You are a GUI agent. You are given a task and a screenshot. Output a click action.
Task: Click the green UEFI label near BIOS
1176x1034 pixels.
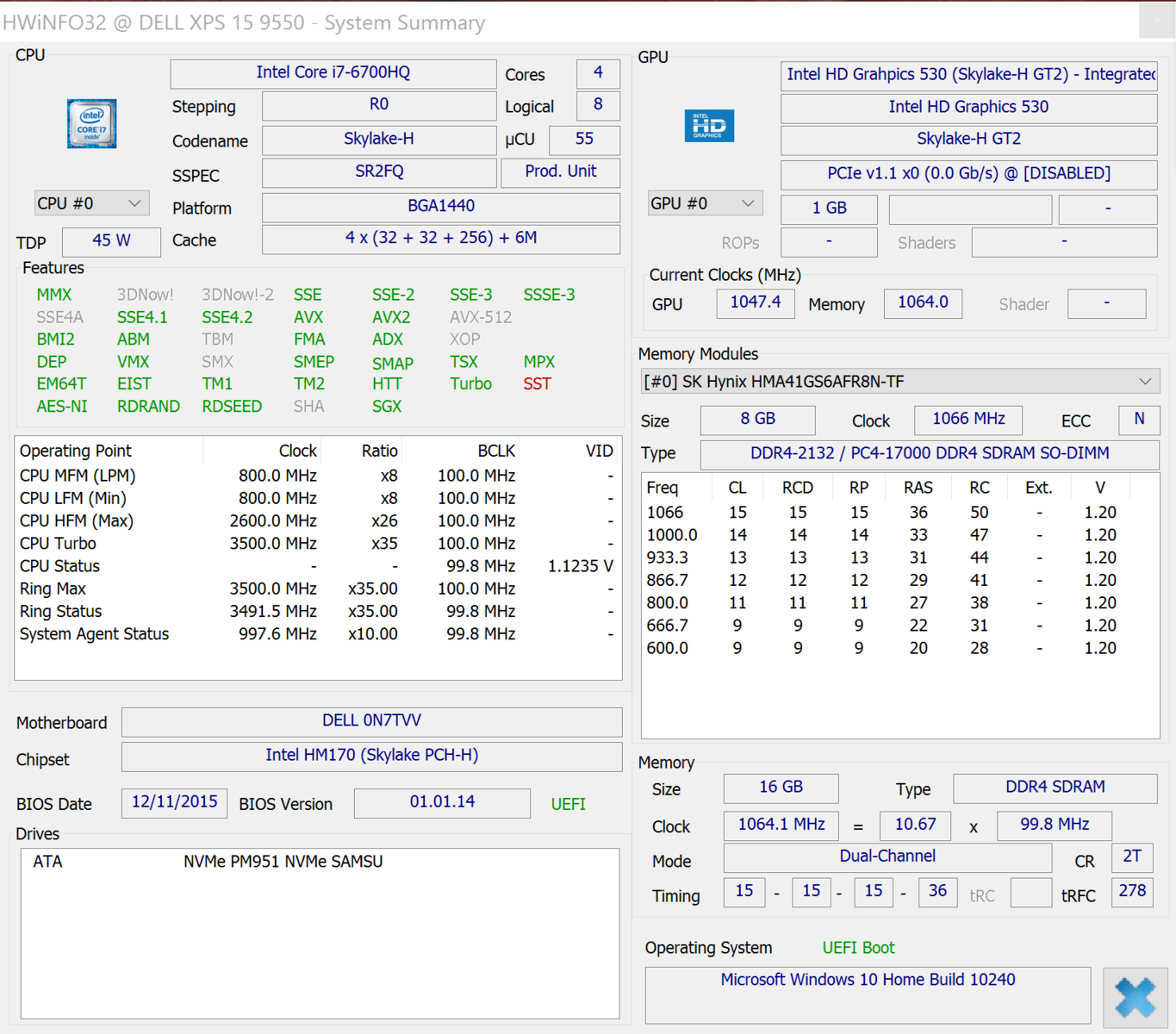(x=569, y=804)
